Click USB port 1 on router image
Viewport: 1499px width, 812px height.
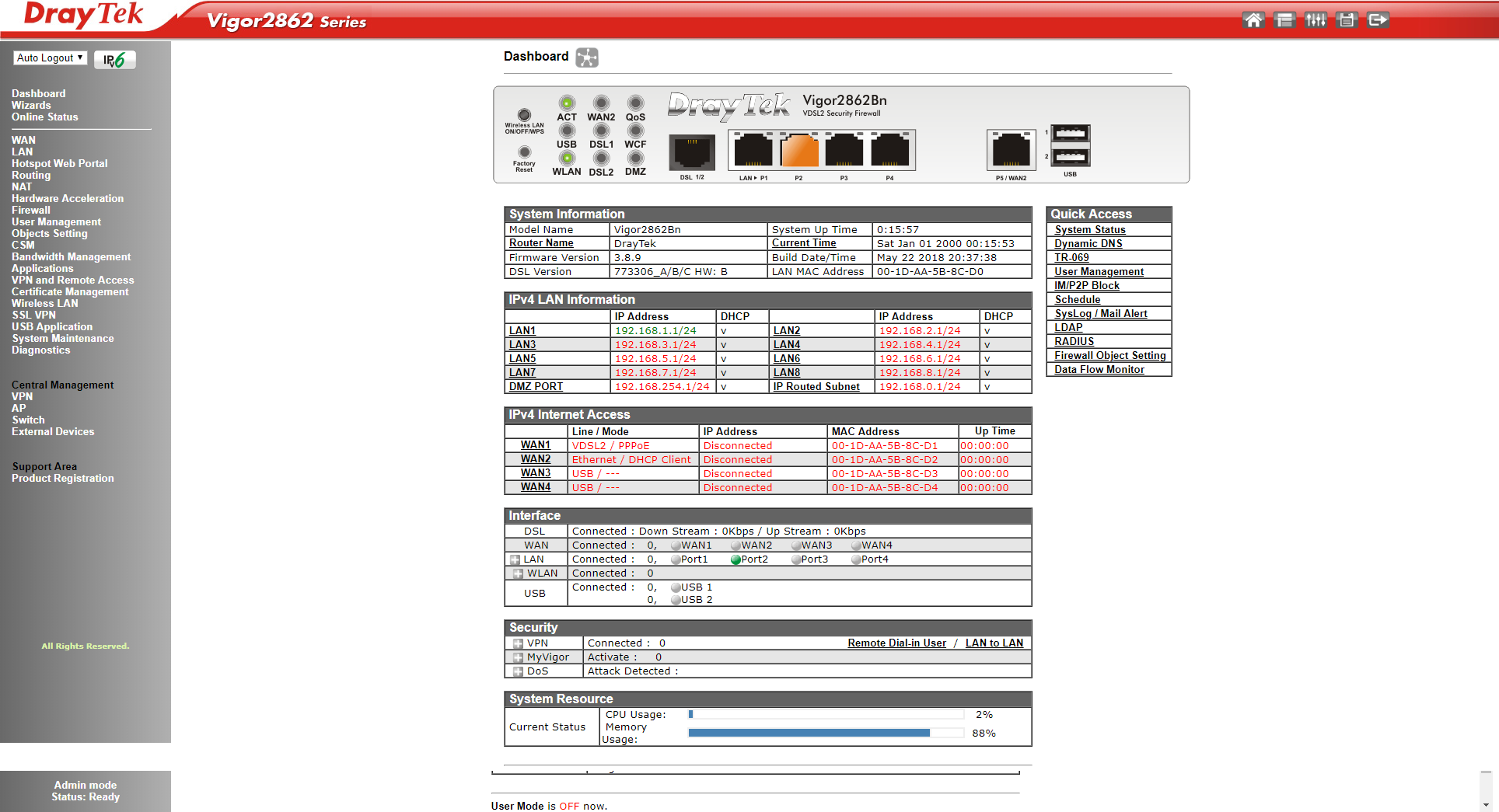click(x=1071, y=134)
